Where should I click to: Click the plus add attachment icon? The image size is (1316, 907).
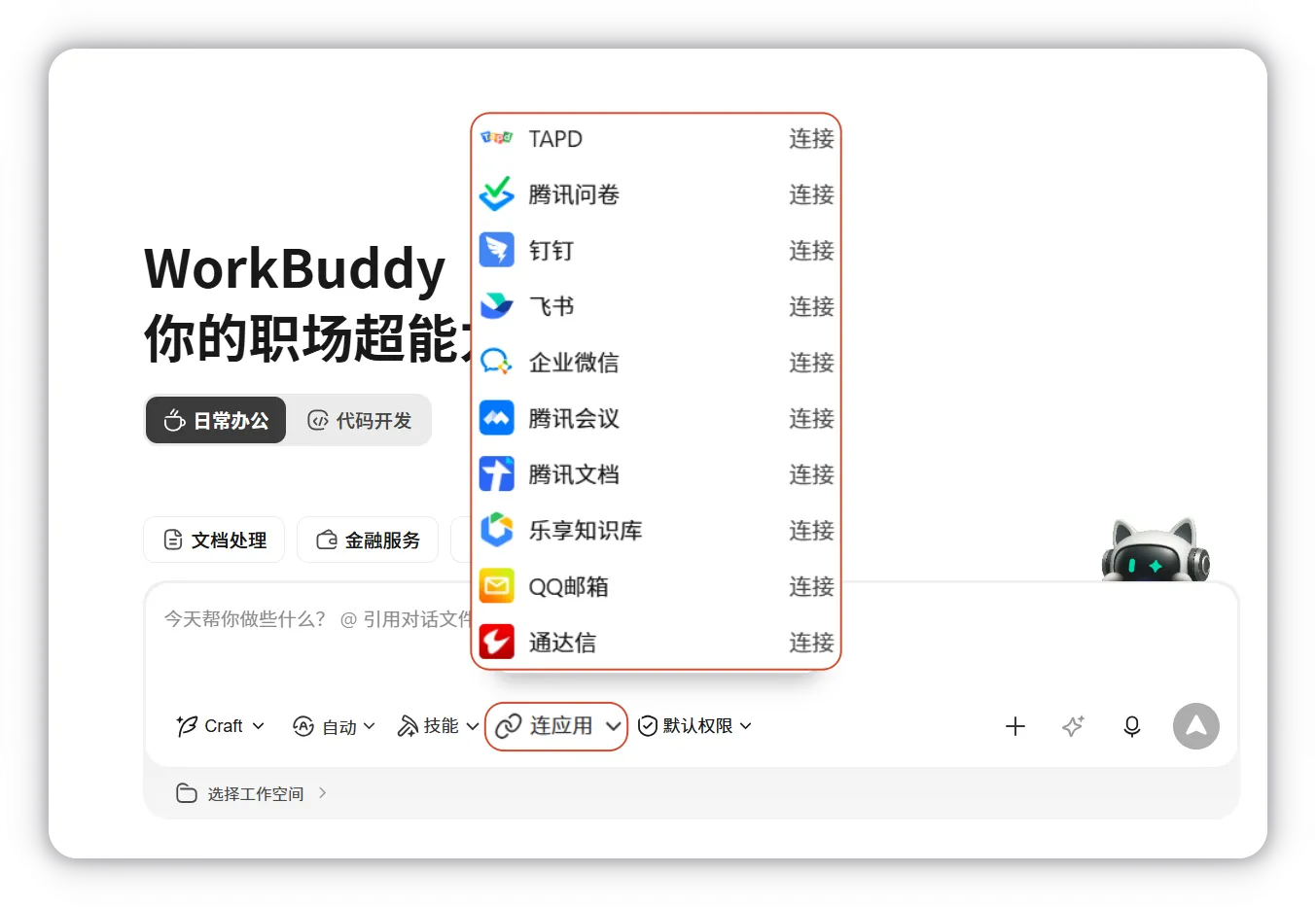click(x=1015, y=726)
